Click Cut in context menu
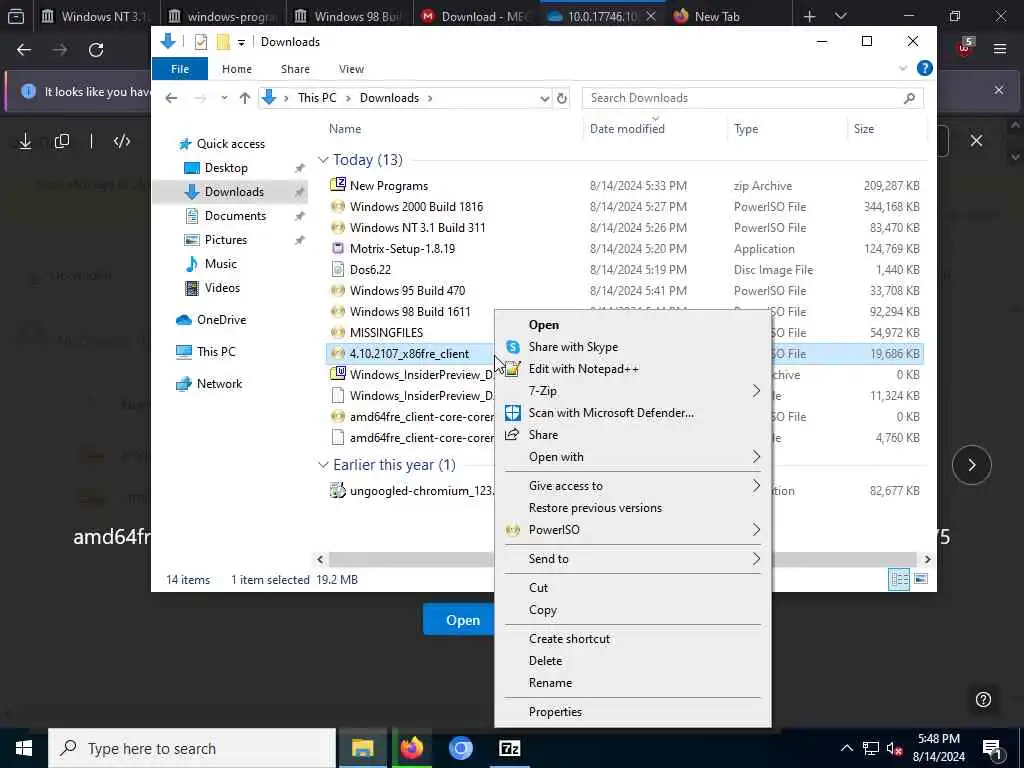This screenshot has height=768, width=1024. 632,588
